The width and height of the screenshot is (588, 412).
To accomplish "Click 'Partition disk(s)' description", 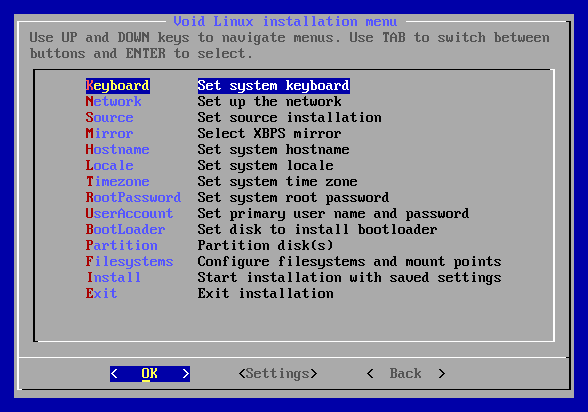I will (x=266, y=246).
